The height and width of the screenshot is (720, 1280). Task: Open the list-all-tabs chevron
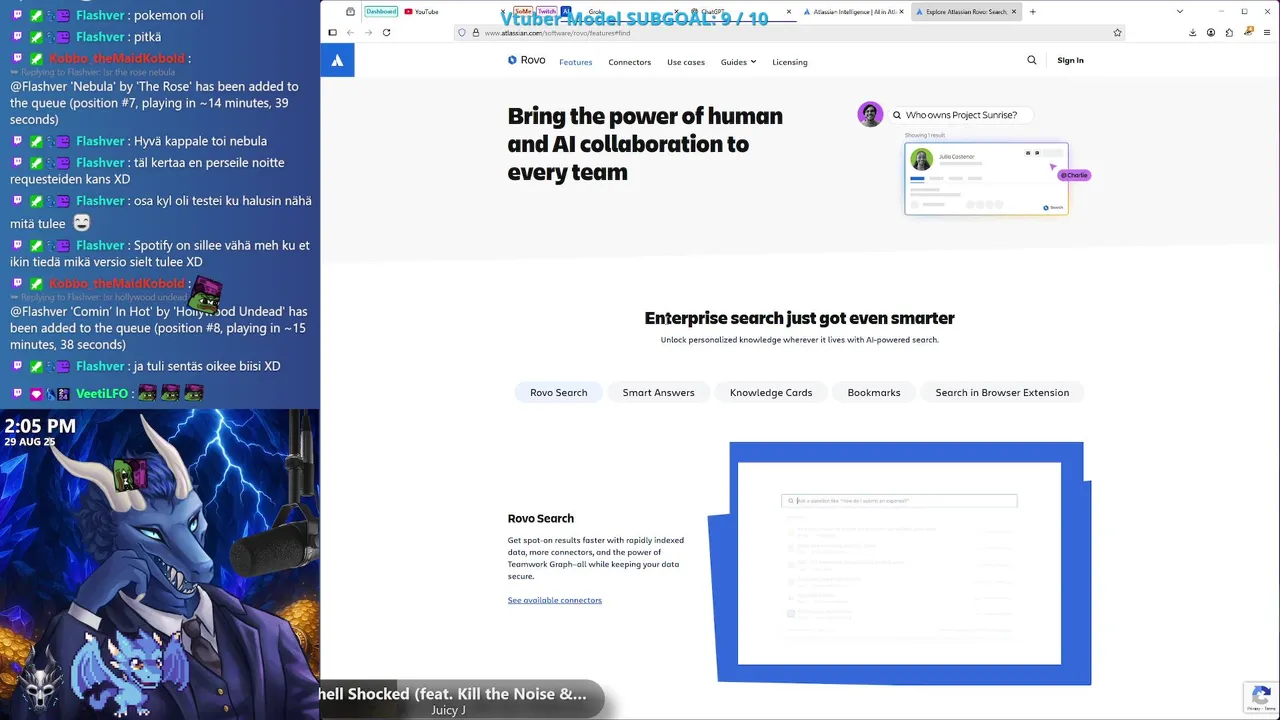pos(1180,12)
